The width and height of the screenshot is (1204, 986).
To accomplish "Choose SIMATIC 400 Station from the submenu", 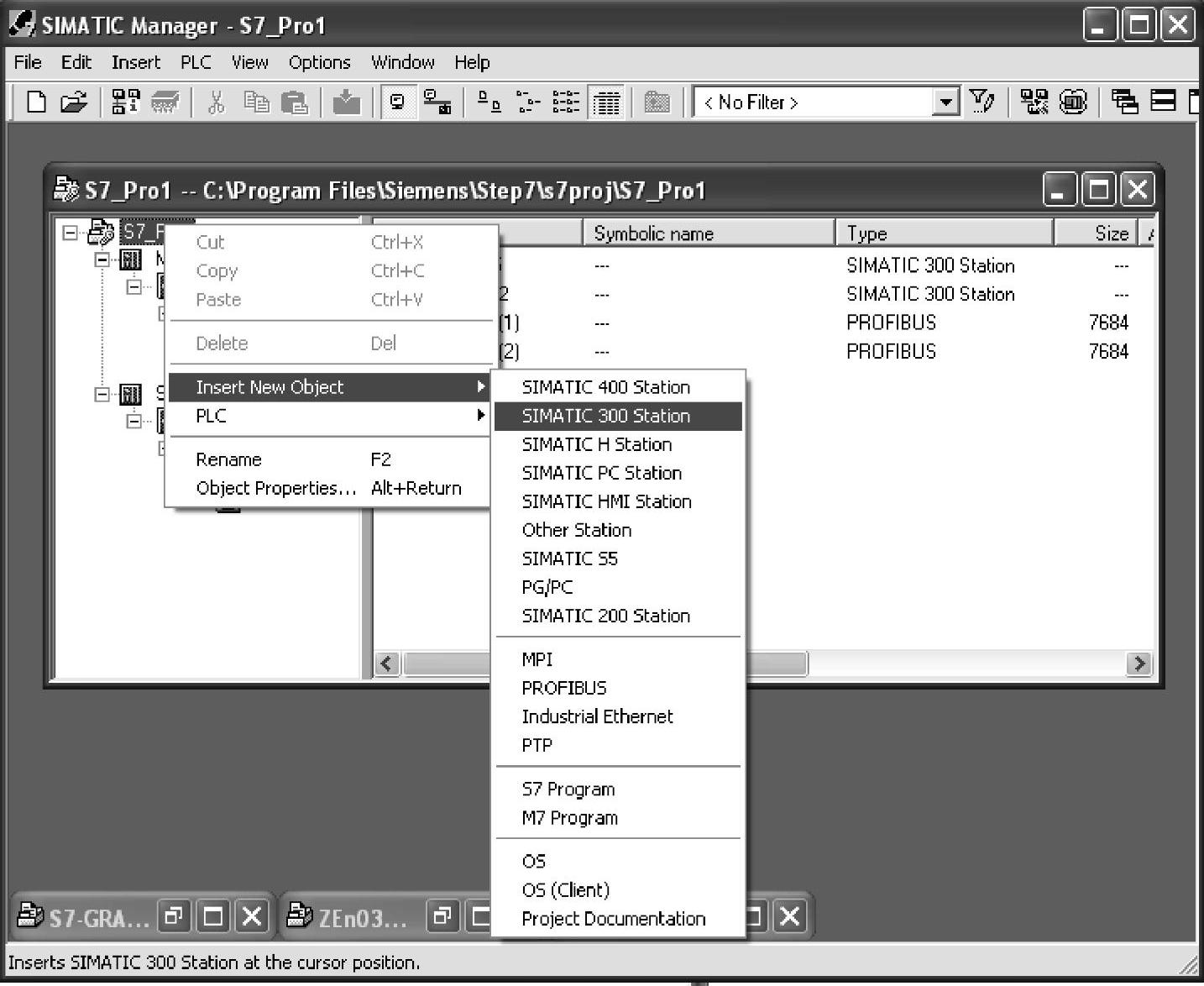I will tap(618, 387).
